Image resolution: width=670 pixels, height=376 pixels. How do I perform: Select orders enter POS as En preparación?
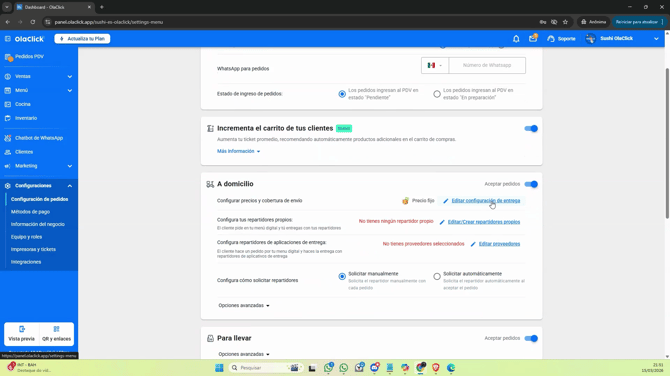[x=437, y=94]
